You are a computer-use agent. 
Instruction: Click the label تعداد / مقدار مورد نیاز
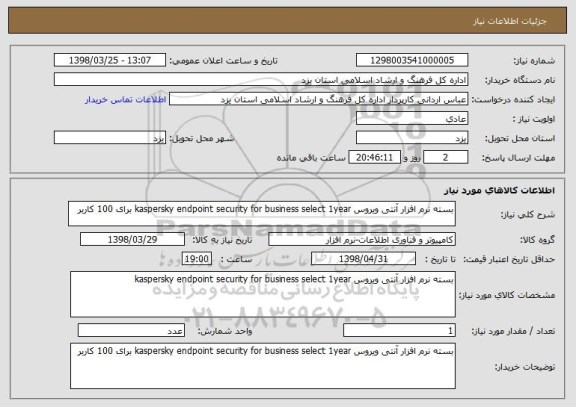tap(513, 331)
